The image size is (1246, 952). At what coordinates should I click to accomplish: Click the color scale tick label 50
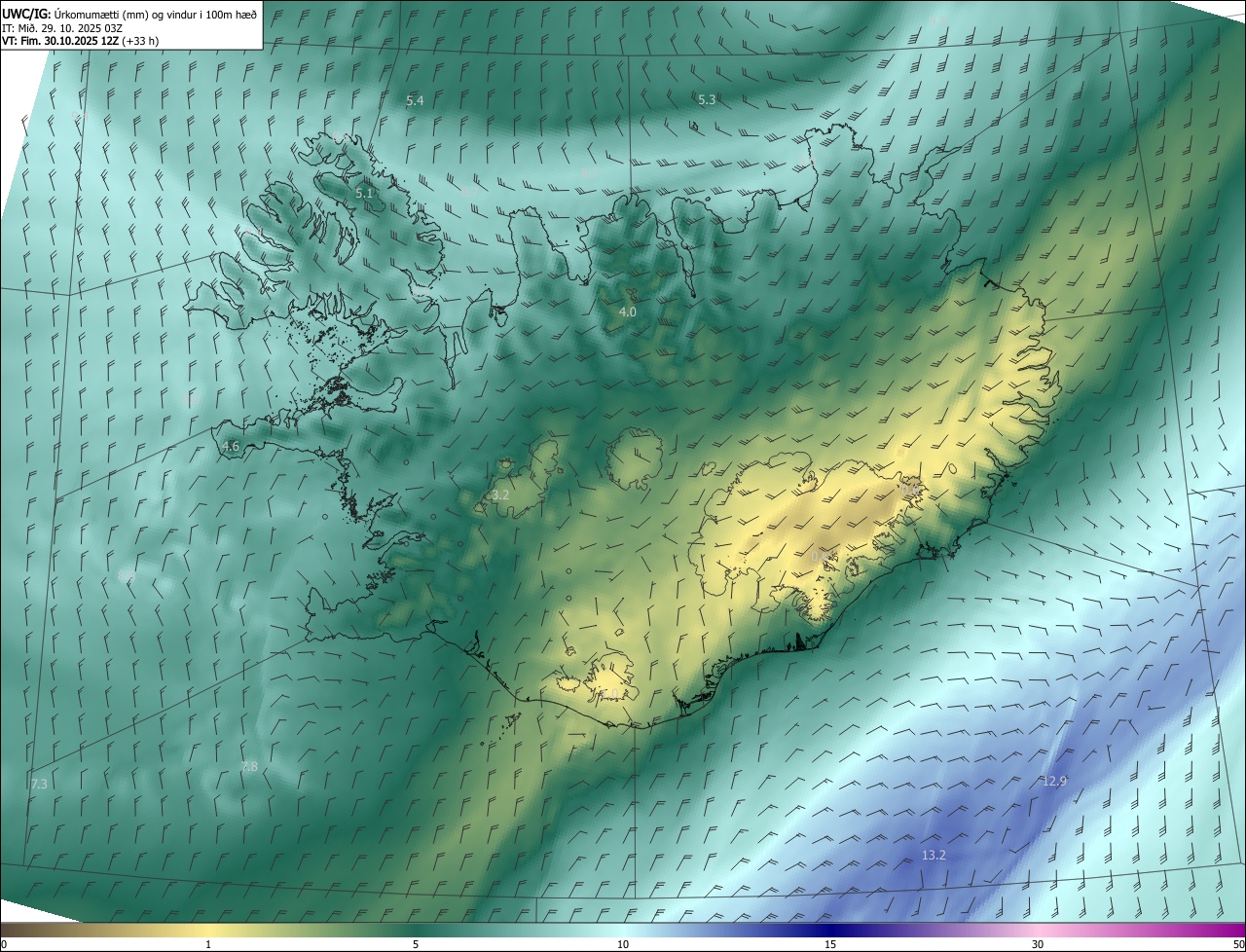(x=1238, y=945)
